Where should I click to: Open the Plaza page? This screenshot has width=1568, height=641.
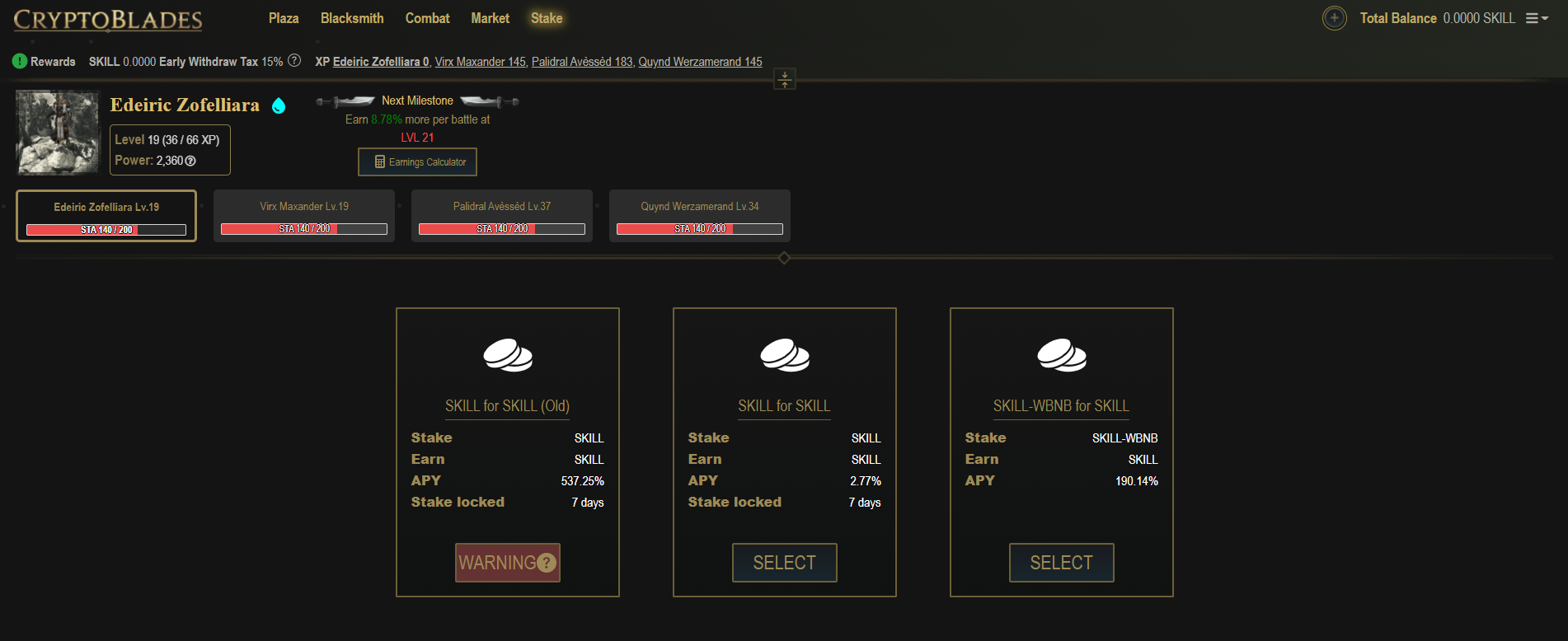pos(284,18)
